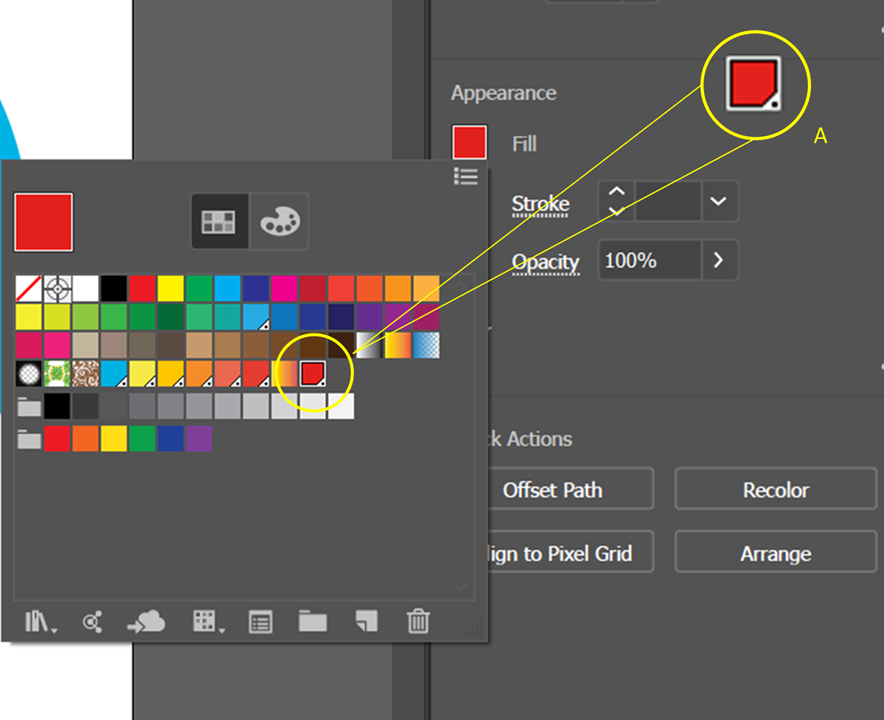
Task: Open the Swatches panel flyout menu
Action: point(466,176)
